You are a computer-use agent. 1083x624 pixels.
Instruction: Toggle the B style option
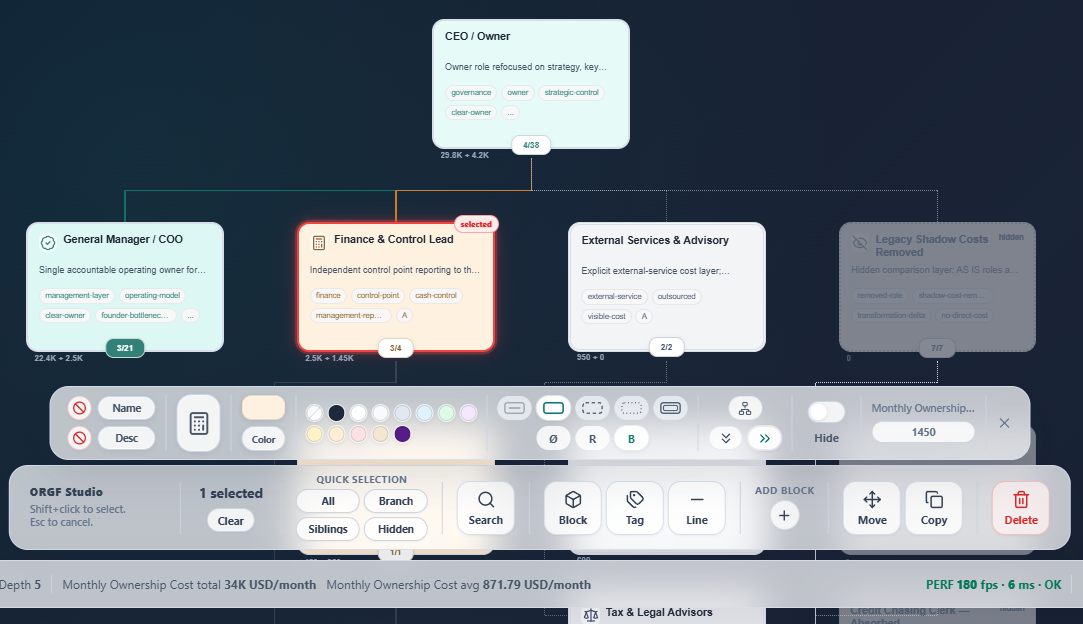point(631,439)
